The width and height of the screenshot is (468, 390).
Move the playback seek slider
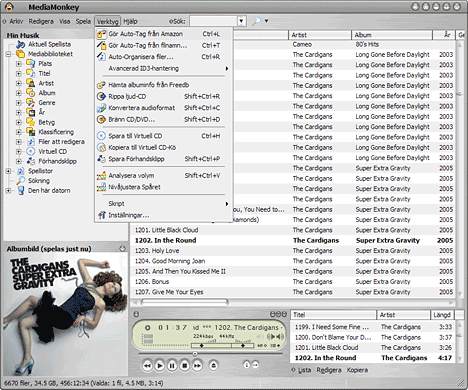click(195, 354)
